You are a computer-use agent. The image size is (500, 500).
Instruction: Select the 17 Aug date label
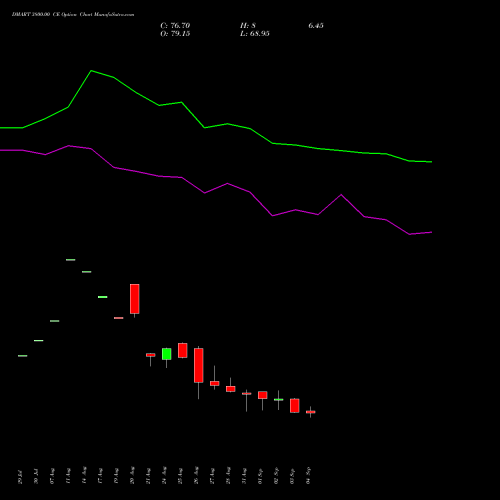tap(100, 476)
